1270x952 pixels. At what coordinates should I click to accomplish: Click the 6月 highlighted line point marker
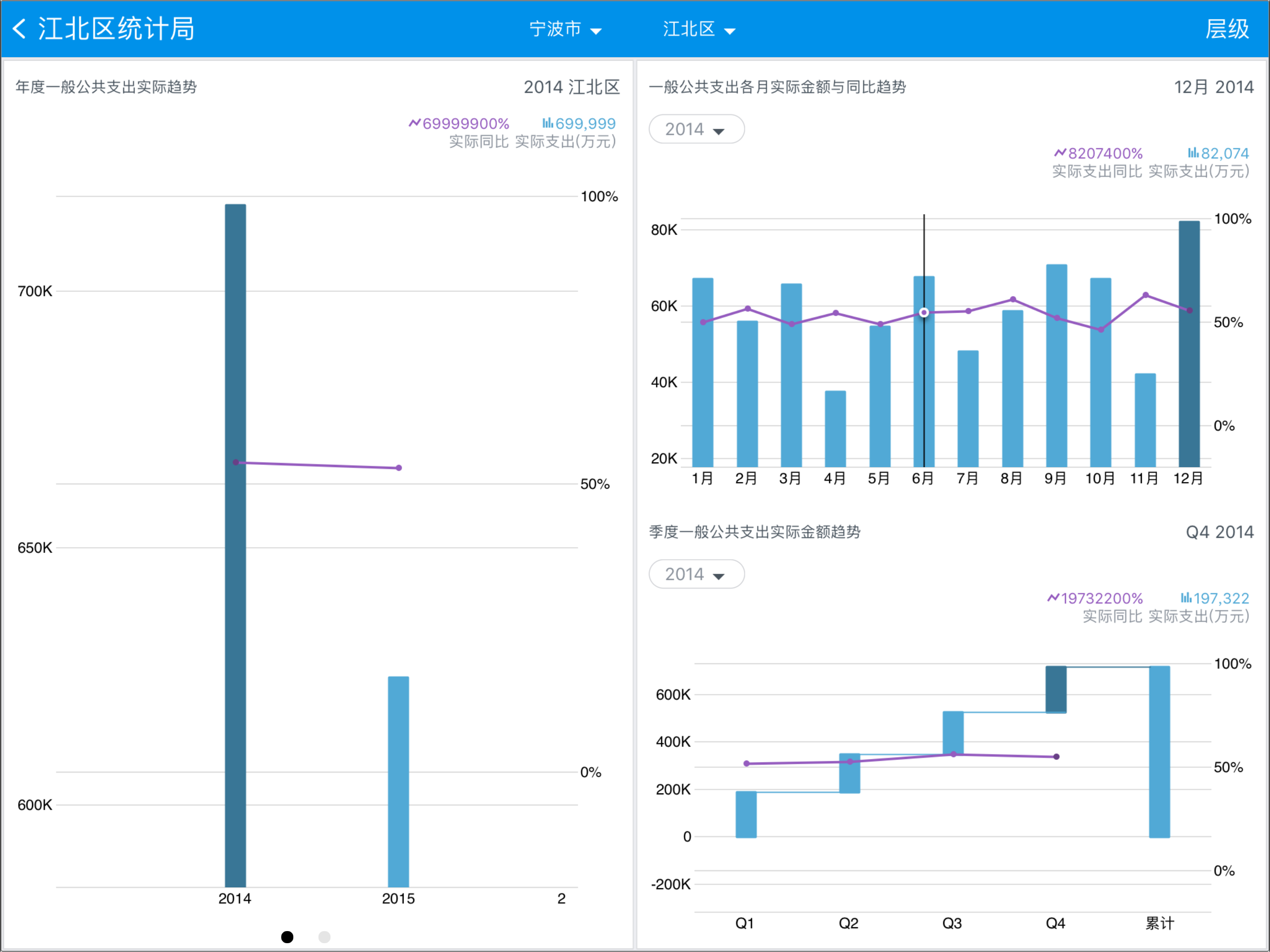pos(924,312)
